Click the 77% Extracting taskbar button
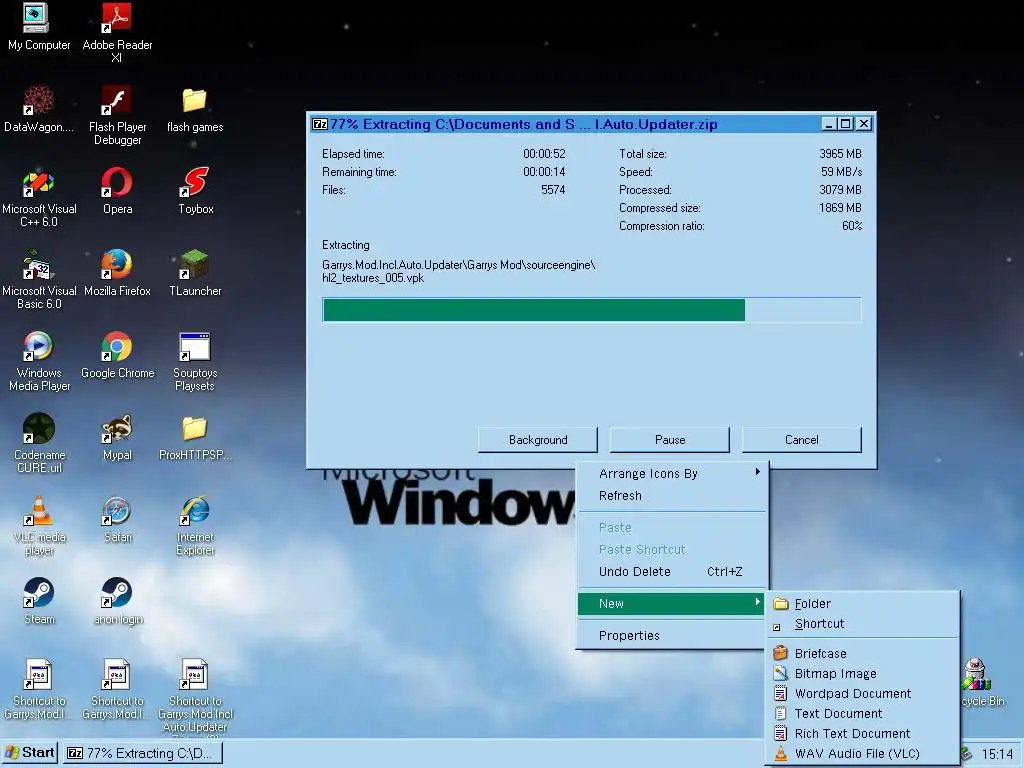 point(142,753)
